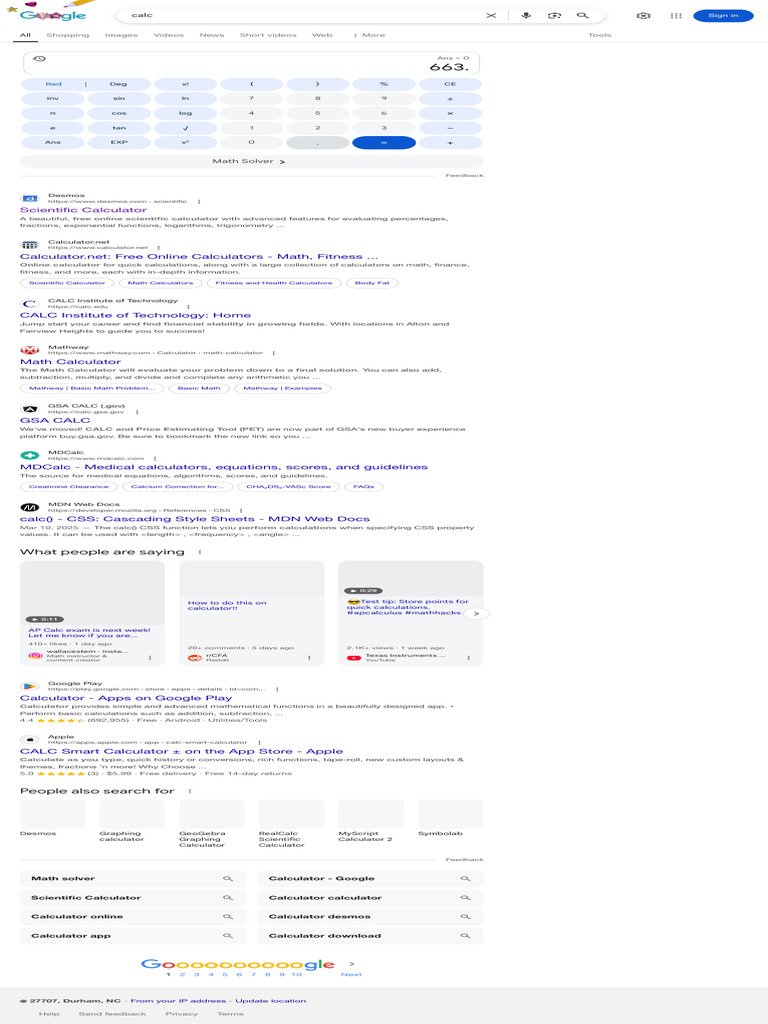This screenshot has height=1024, width=768.
Task: Switch to the Web tab
Action: click(322, 35)
